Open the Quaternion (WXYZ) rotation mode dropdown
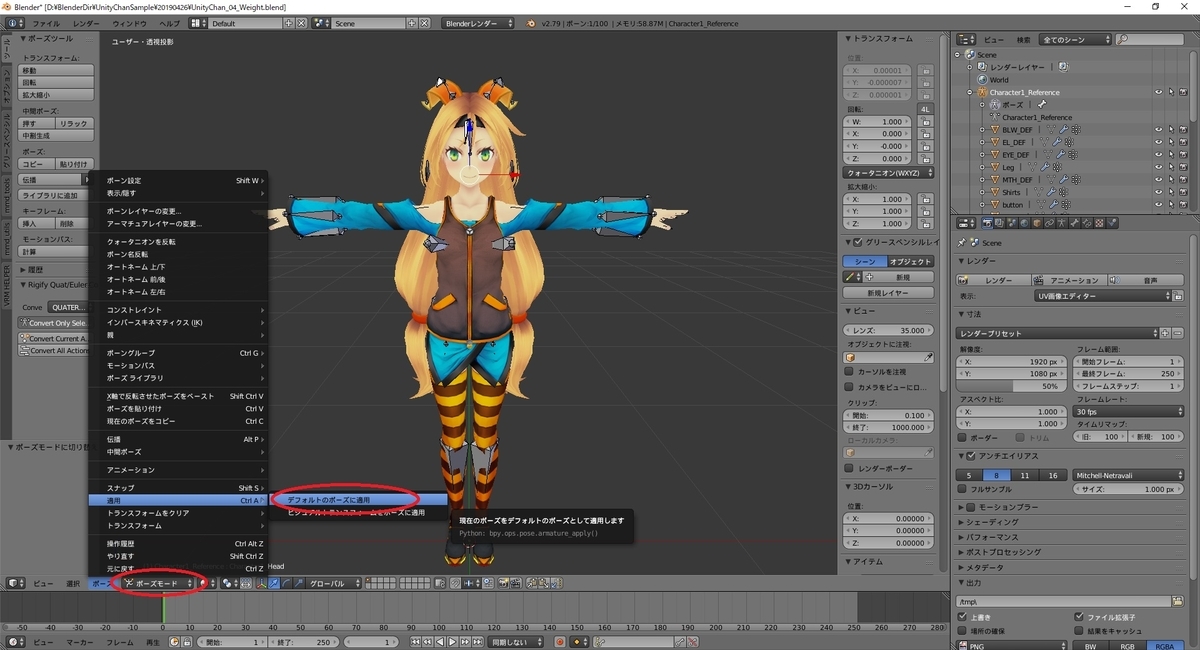This screenshot has height=650, width=1200. click(889, 173)
